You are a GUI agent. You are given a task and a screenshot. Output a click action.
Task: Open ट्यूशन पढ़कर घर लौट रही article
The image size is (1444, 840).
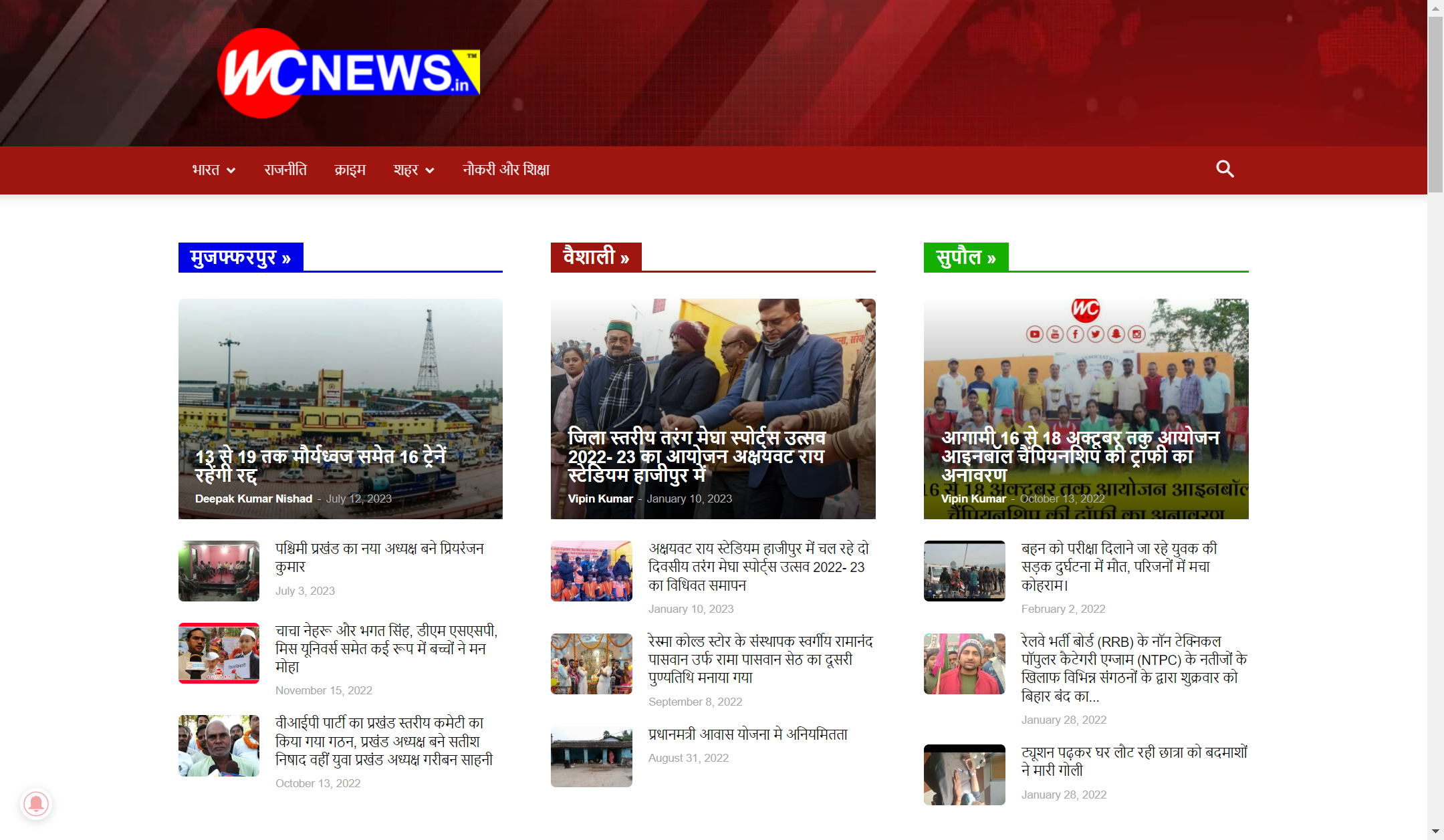coord(1134,761)
